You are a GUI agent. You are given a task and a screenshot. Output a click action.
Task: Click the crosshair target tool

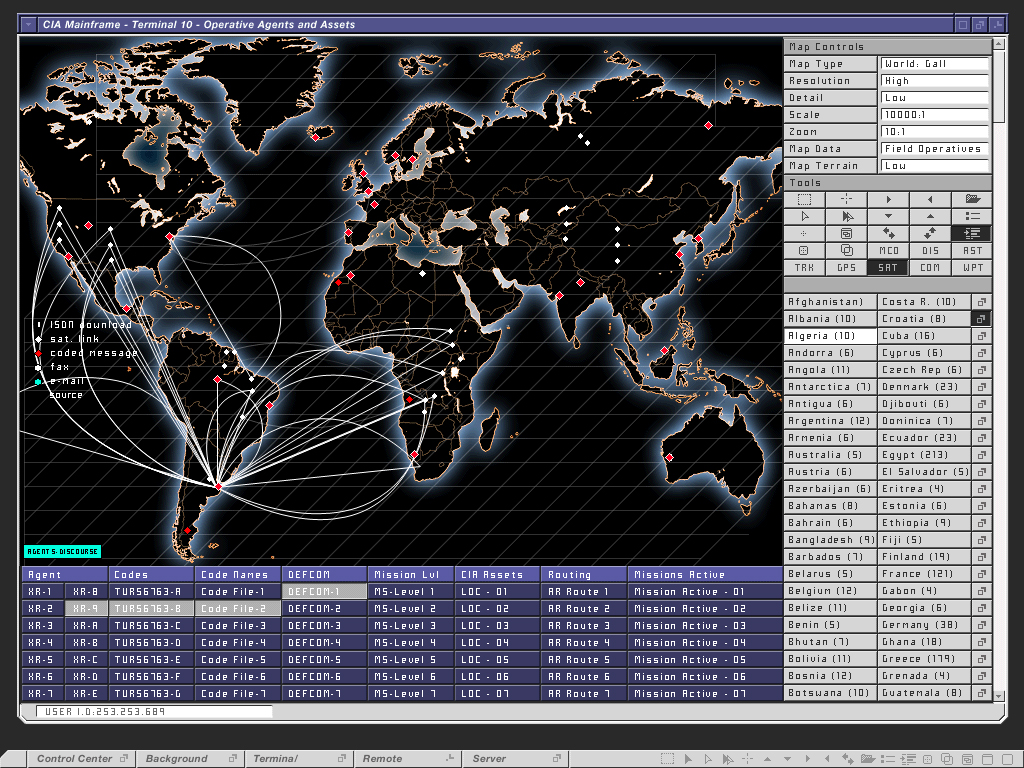[x=846, y=200]
